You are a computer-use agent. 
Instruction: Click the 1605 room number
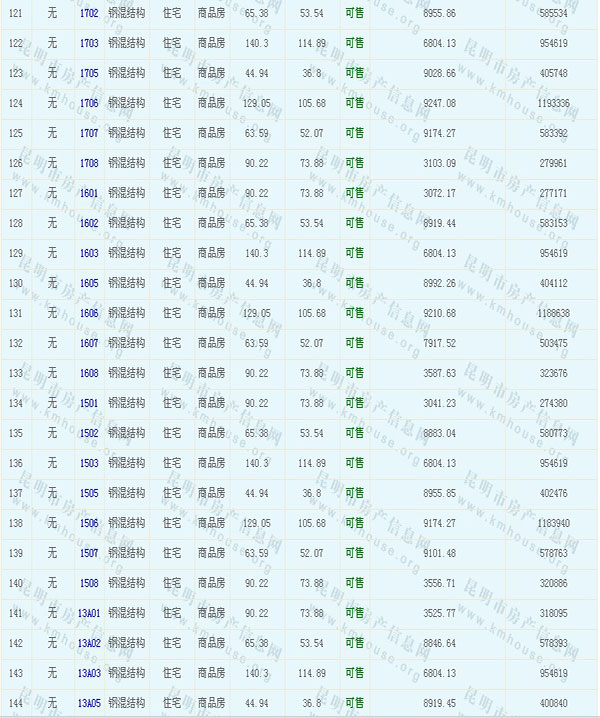tap(89, 284)
